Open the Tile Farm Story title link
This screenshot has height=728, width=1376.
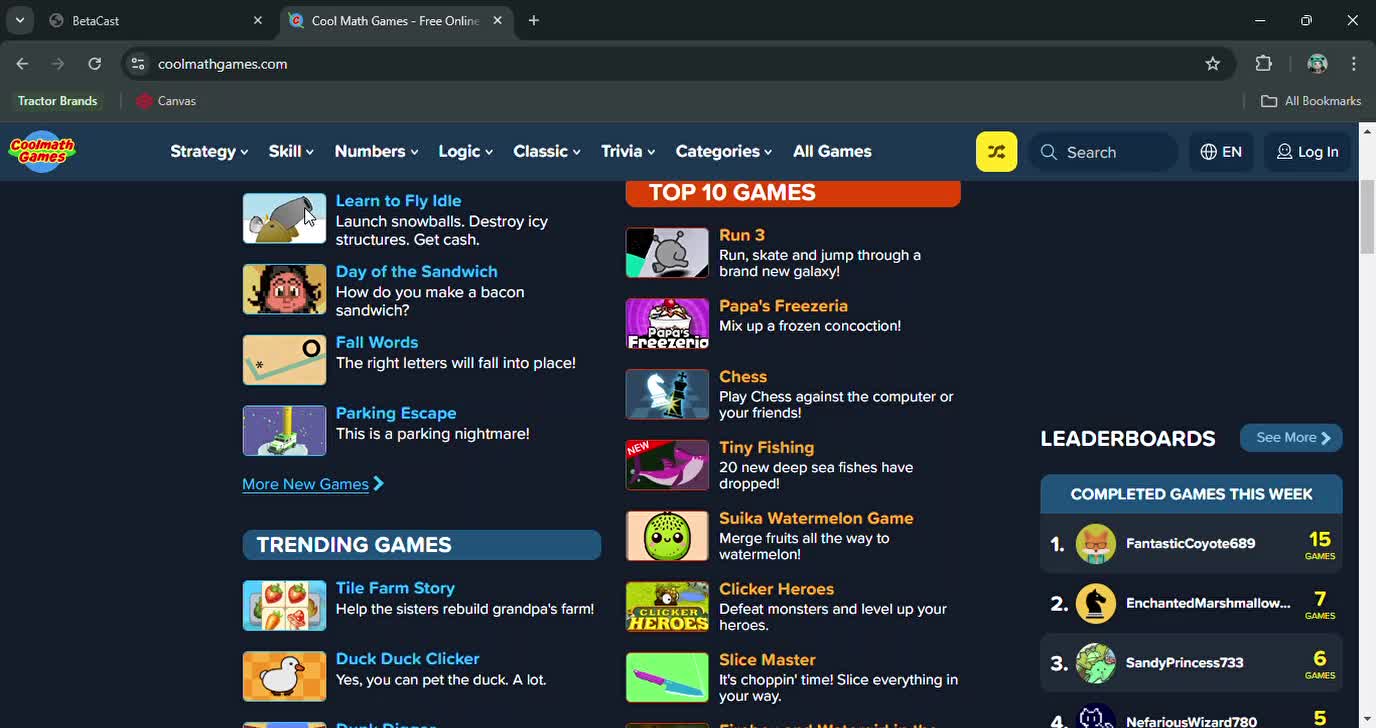click(395, 588)
